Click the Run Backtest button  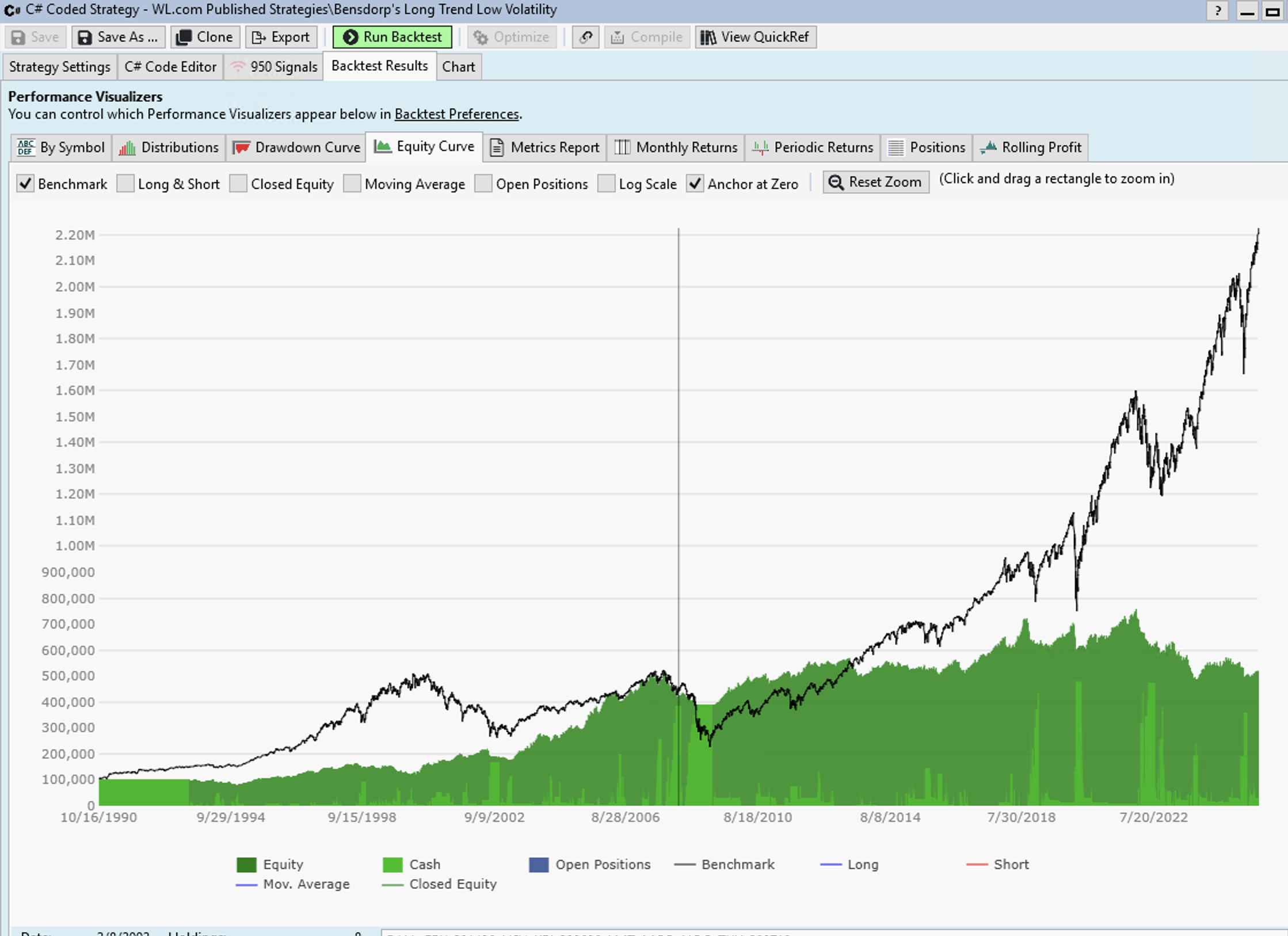(393, 37)
